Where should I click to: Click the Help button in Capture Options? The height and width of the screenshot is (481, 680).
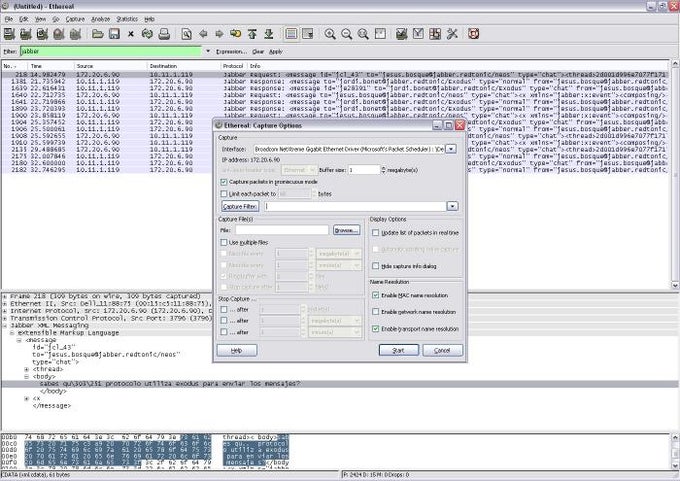pyautogui.click(x=237, y=350)
